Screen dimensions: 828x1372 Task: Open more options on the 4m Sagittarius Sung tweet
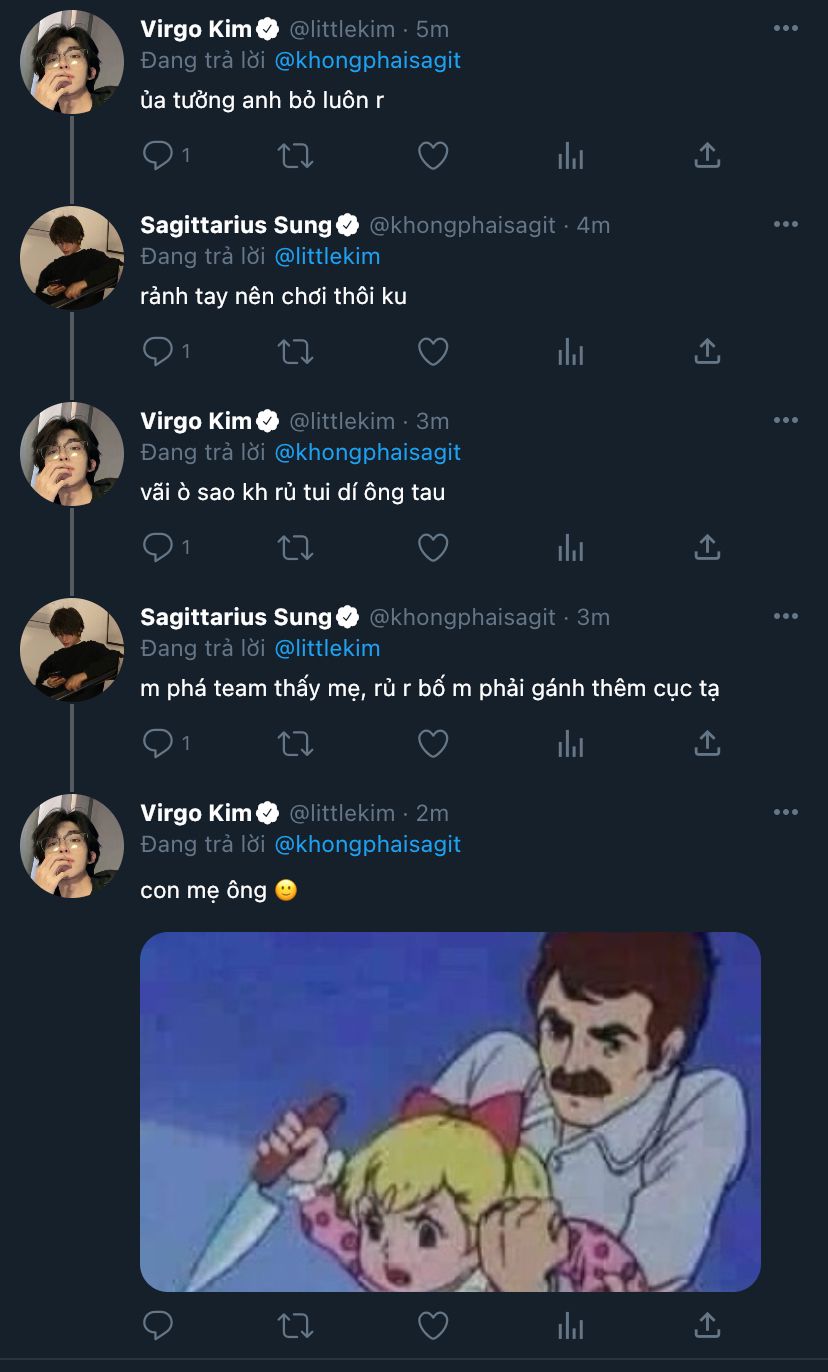click(x=786, y=224)
